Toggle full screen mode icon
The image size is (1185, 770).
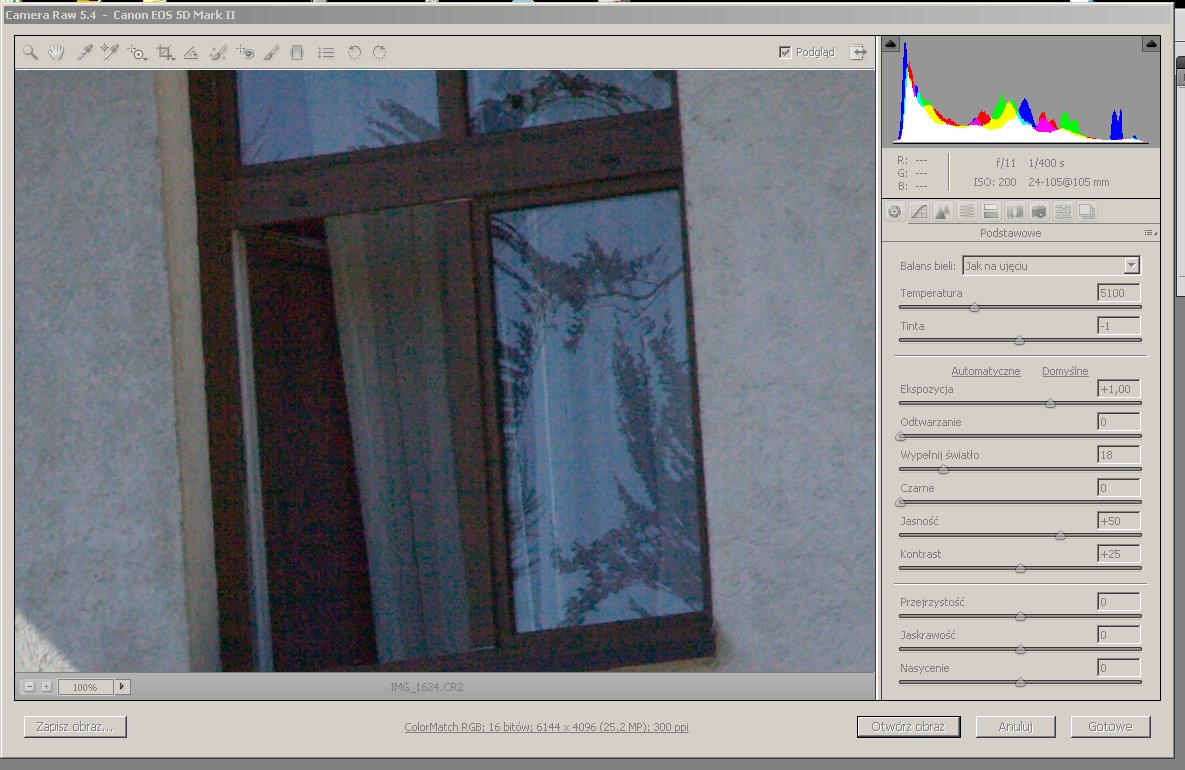coord(858,53)
